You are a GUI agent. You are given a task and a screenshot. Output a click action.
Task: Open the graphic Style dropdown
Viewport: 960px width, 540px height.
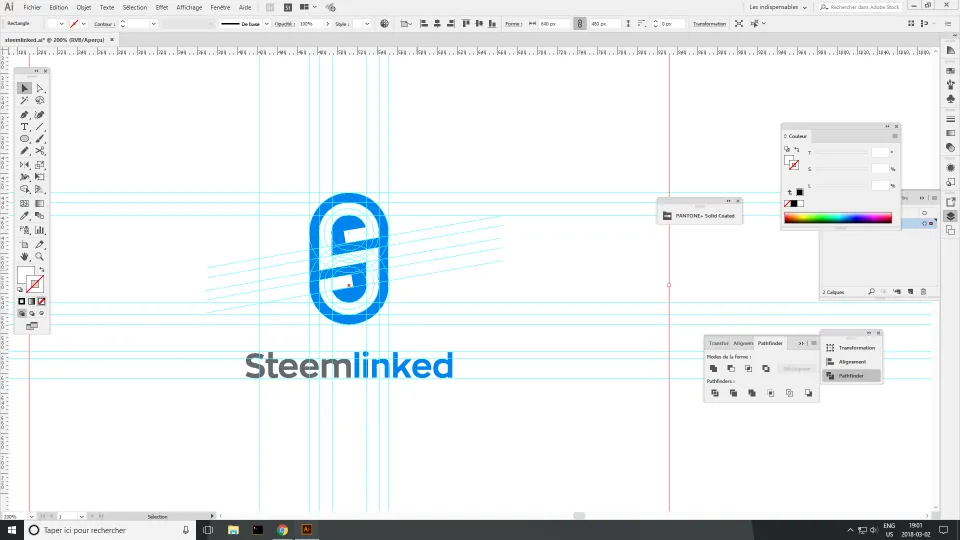(x=367, y=24)
